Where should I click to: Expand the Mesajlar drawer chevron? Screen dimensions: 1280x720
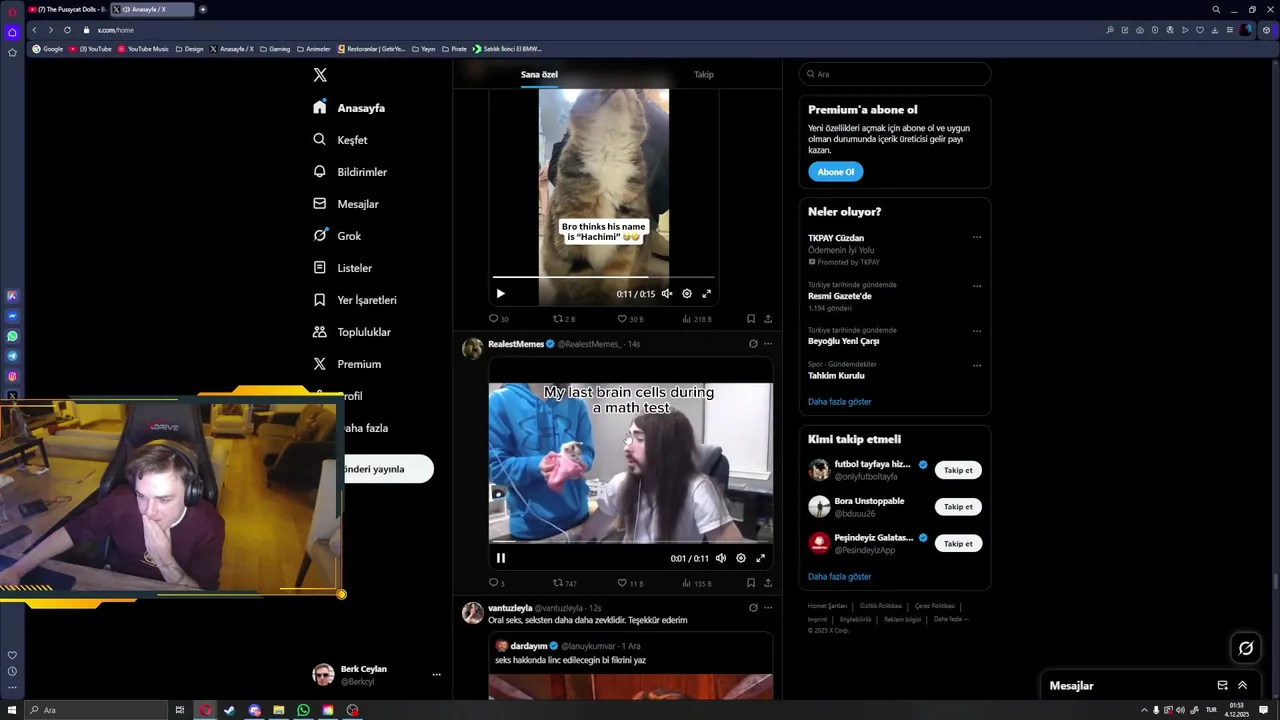coord(1243,685)
